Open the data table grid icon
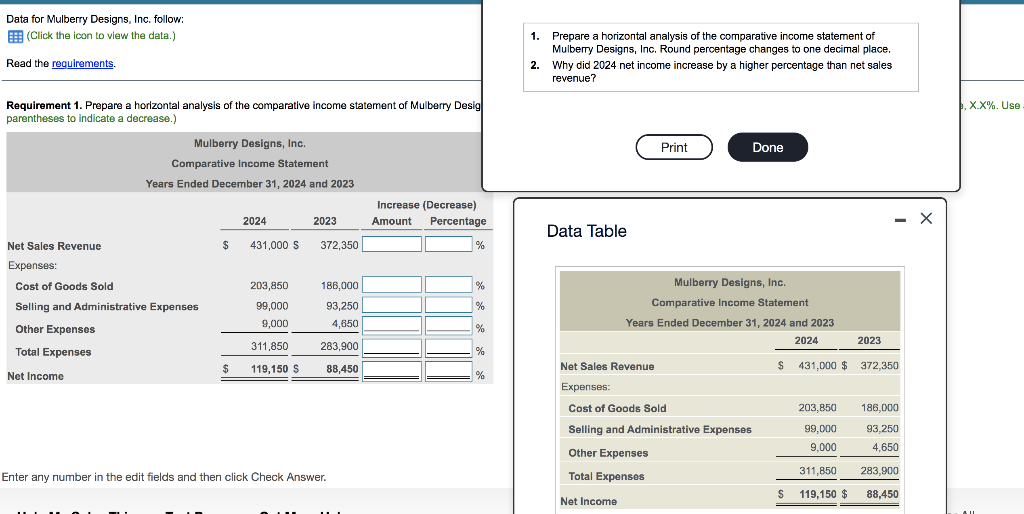Viewport: 1024px width, 514px height. [15, 37]
